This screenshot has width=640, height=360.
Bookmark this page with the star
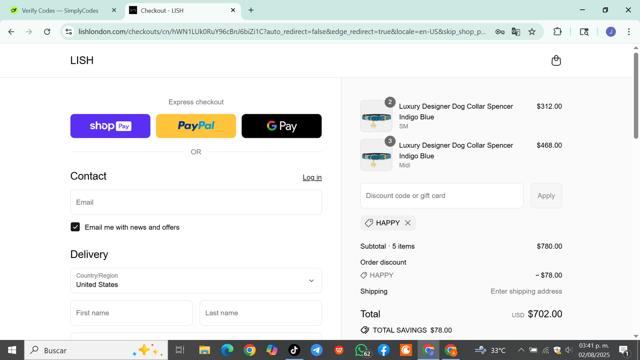(x=532, y=31)
